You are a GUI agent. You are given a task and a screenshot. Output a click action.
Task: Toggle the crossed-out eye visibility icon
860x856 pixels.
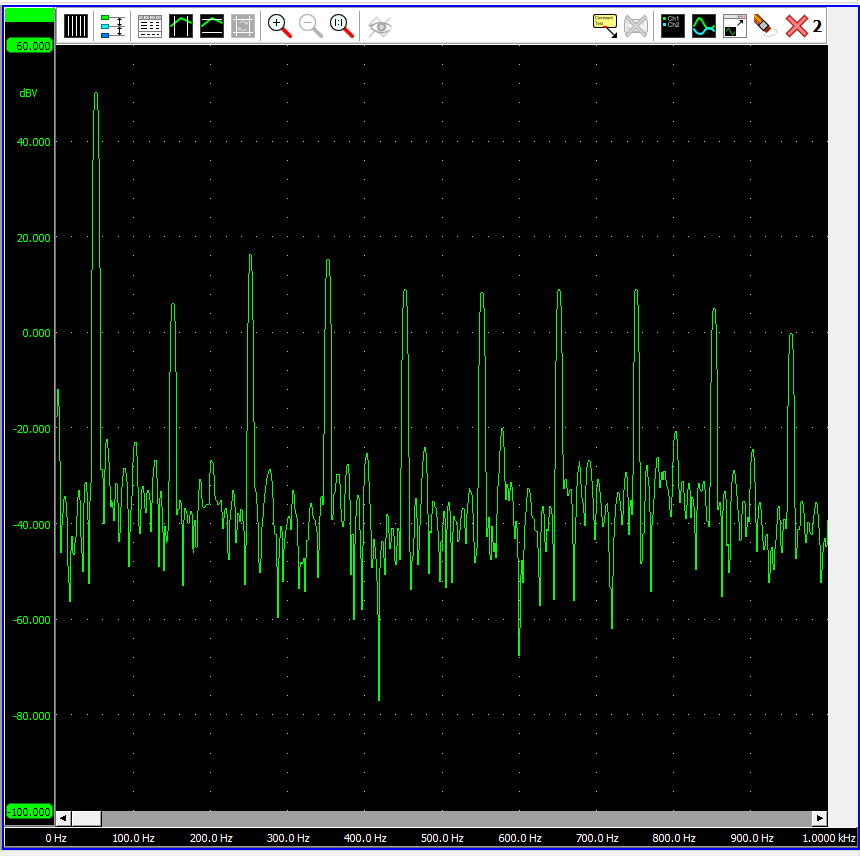(380, 26)
